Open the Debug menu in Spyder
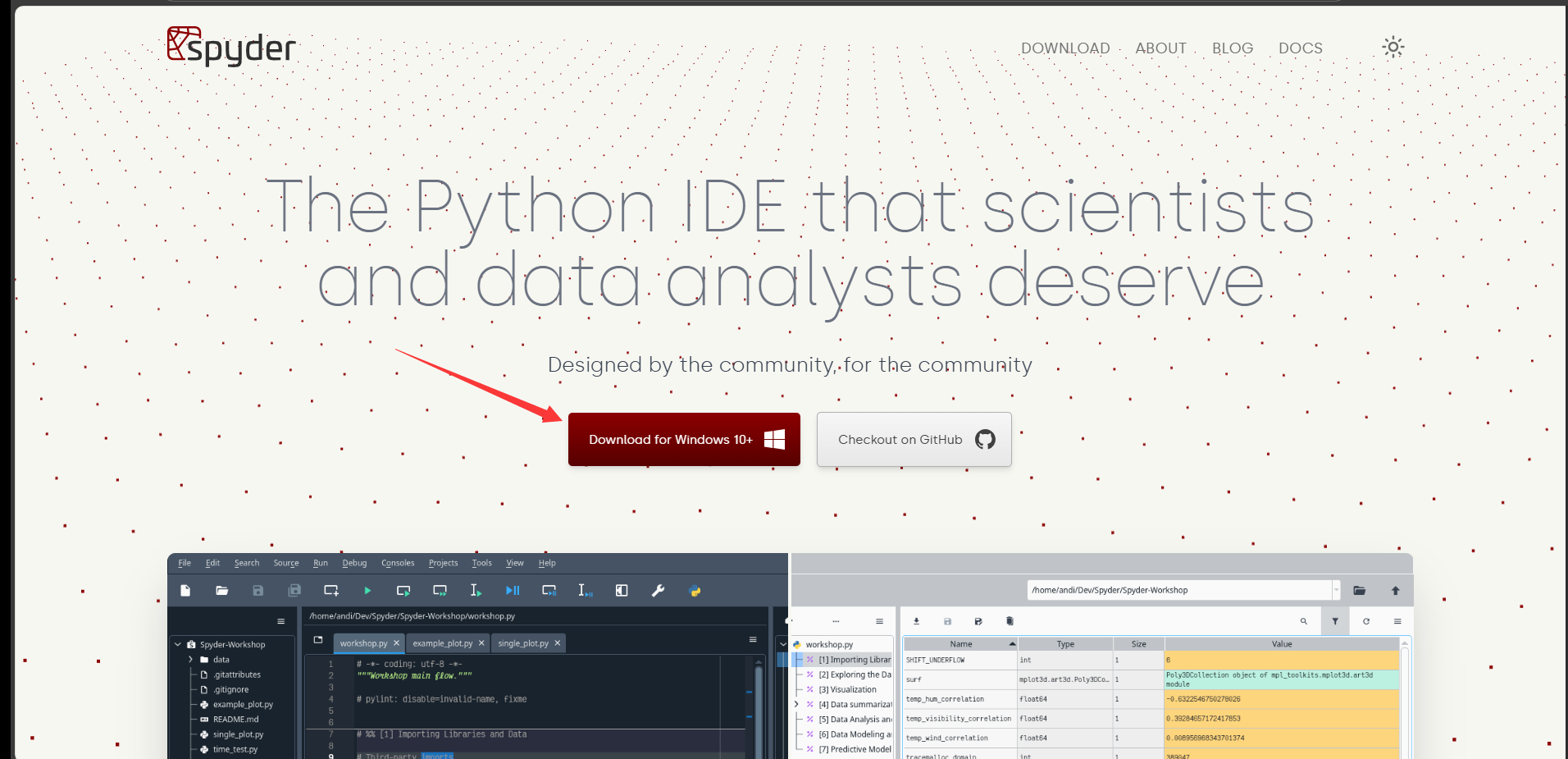1568x759 pixels. [354, 563]
